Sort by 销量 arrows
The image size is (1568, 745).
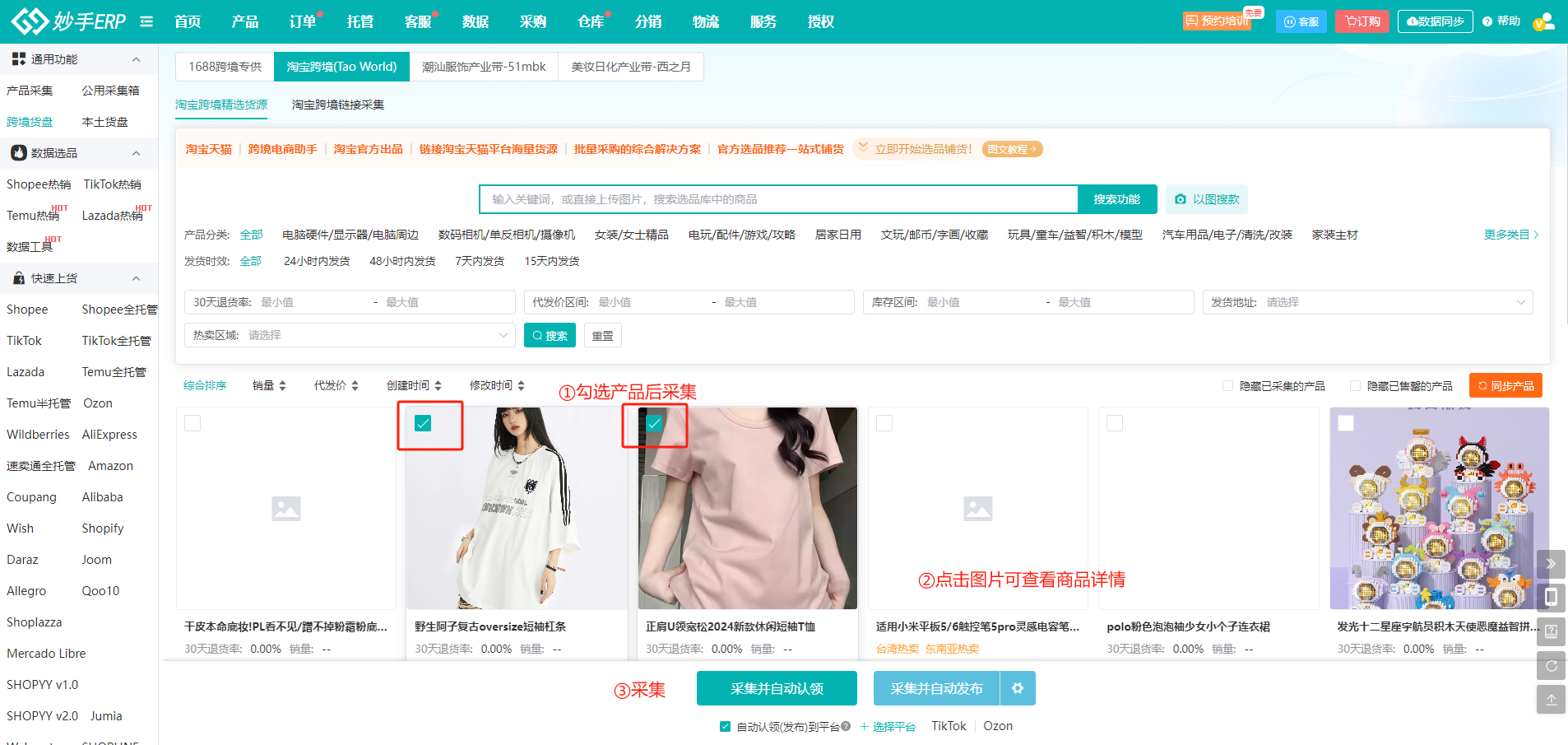[282, 385]
